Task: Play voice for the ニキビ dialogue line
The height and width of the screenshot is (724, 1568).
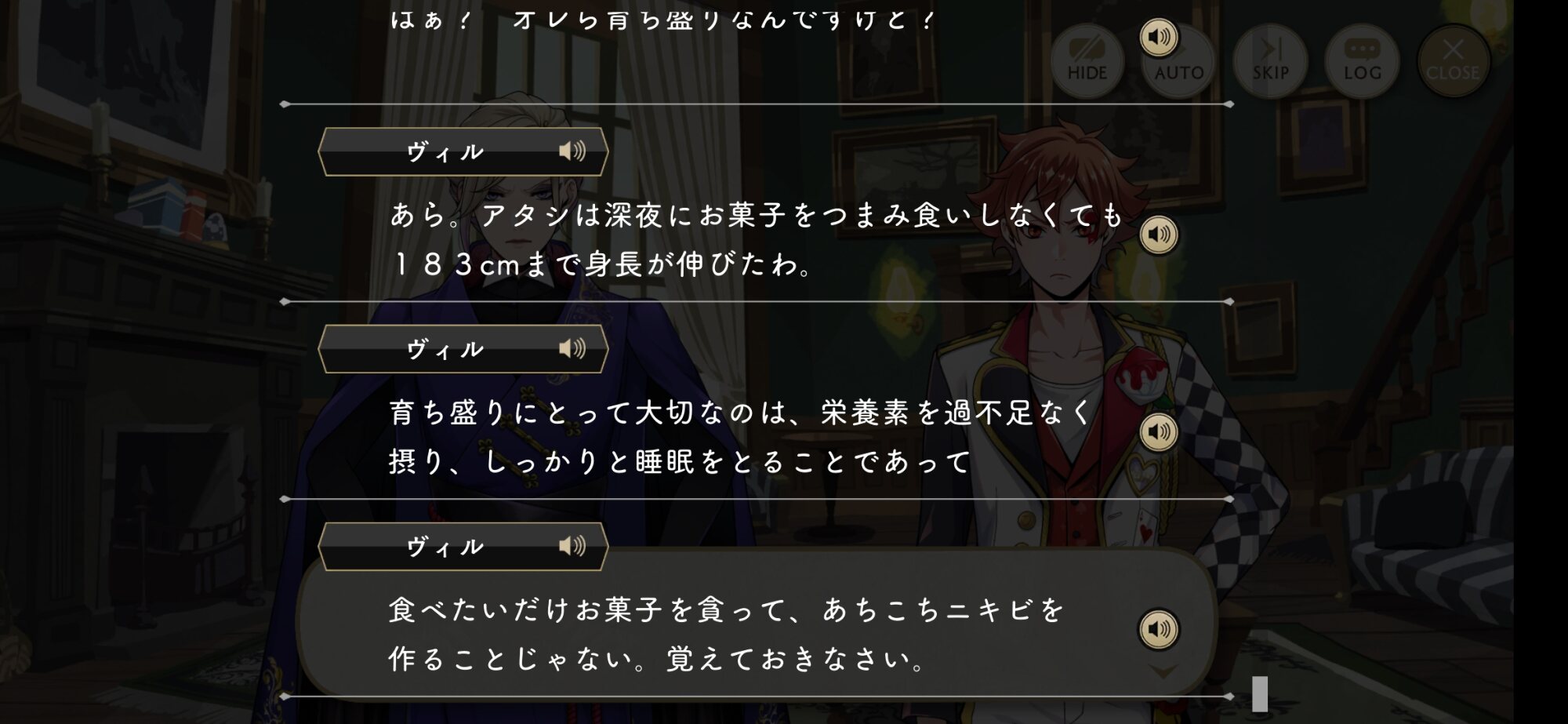Action: (1159, 629)
